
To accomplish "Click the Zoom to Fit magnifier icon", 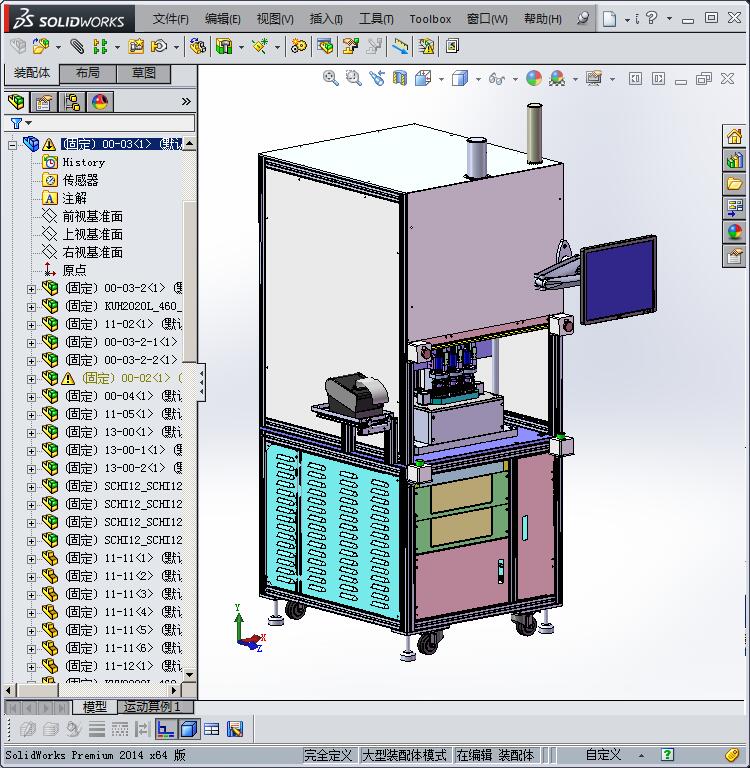I will click(x=331, y=78).
